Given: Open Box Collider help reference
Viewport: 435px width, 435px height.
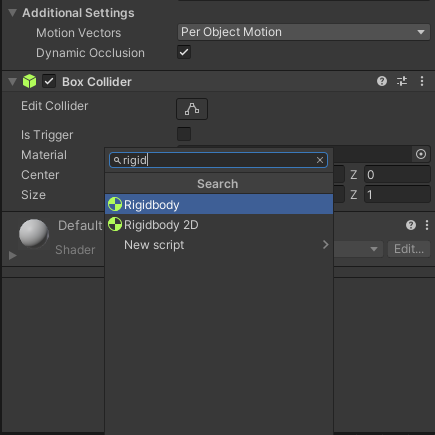Looking at the screenshot, I should [x=382, y=81].
